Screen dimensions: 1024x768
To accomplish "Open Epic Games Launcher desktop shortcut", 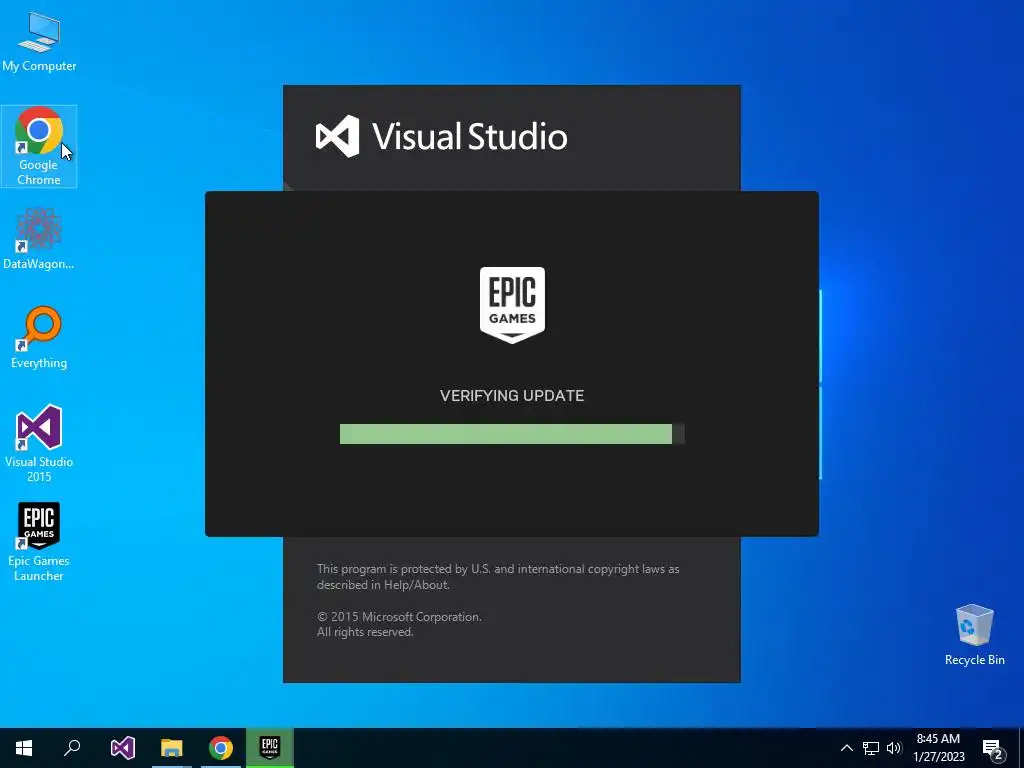I will [x=39, y=542].
